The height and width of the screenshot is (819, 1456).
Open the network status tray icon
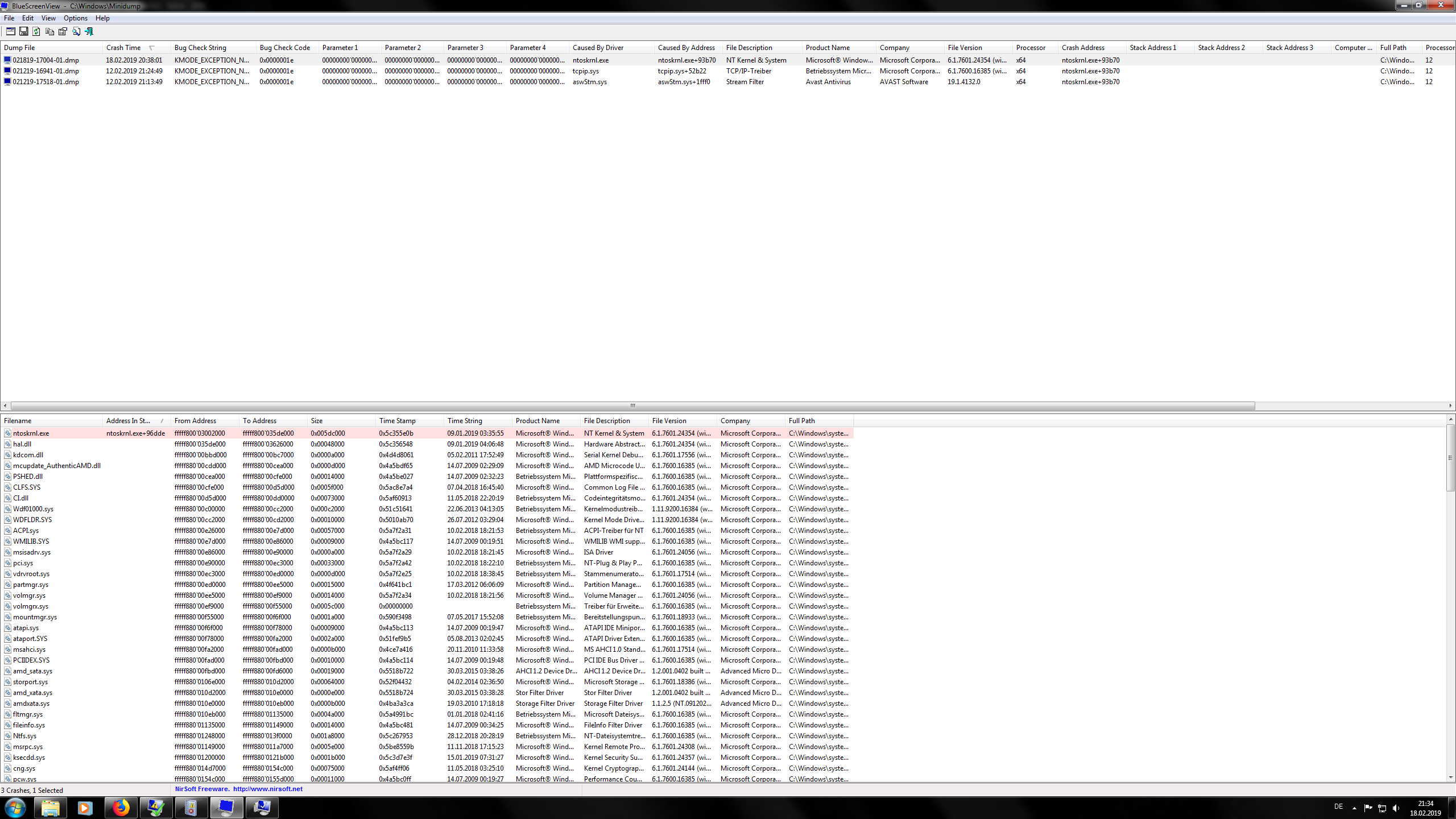tap(1382, 807)
